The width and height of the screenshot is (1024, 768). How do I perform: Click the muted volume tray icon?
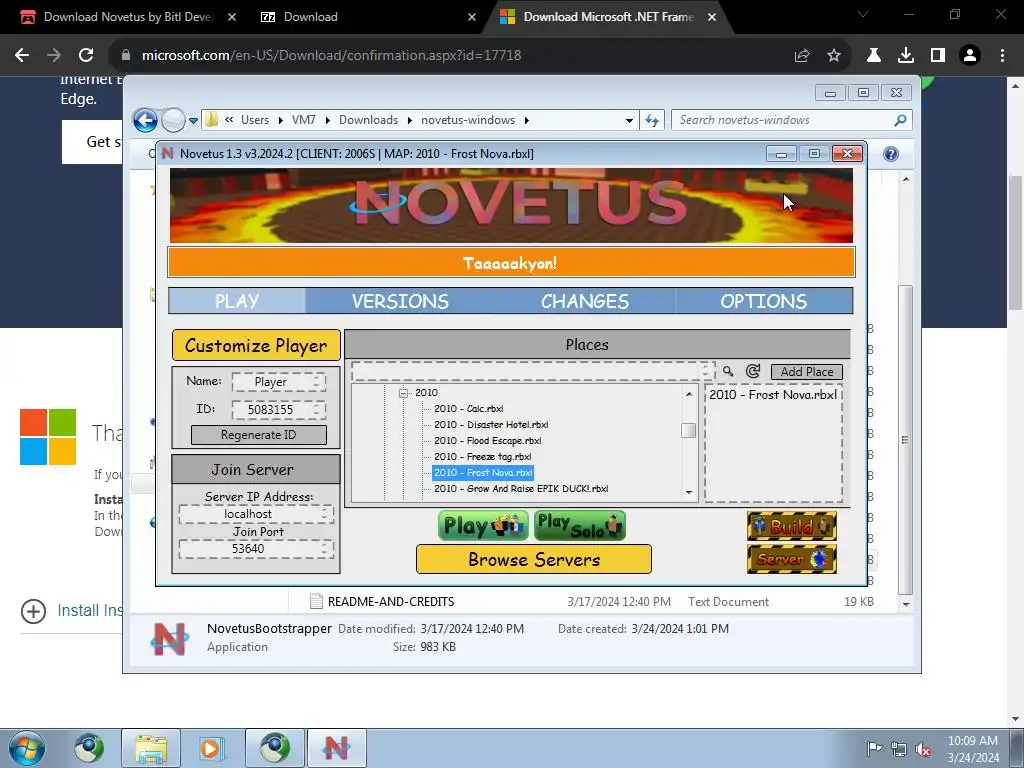point(923,750)
